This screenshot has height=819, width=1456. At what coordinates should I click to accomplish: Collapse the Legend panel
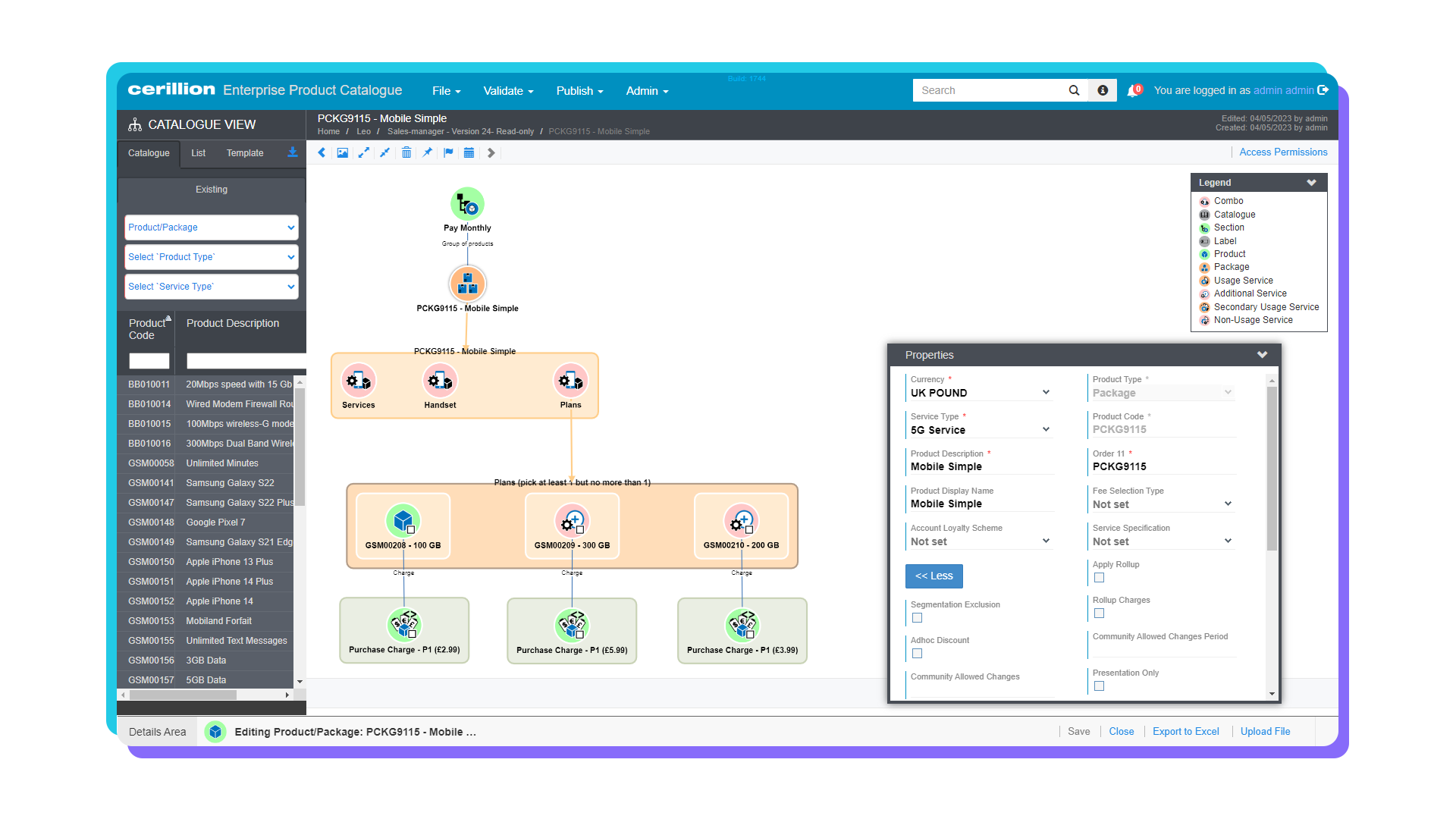(1311, 182)
